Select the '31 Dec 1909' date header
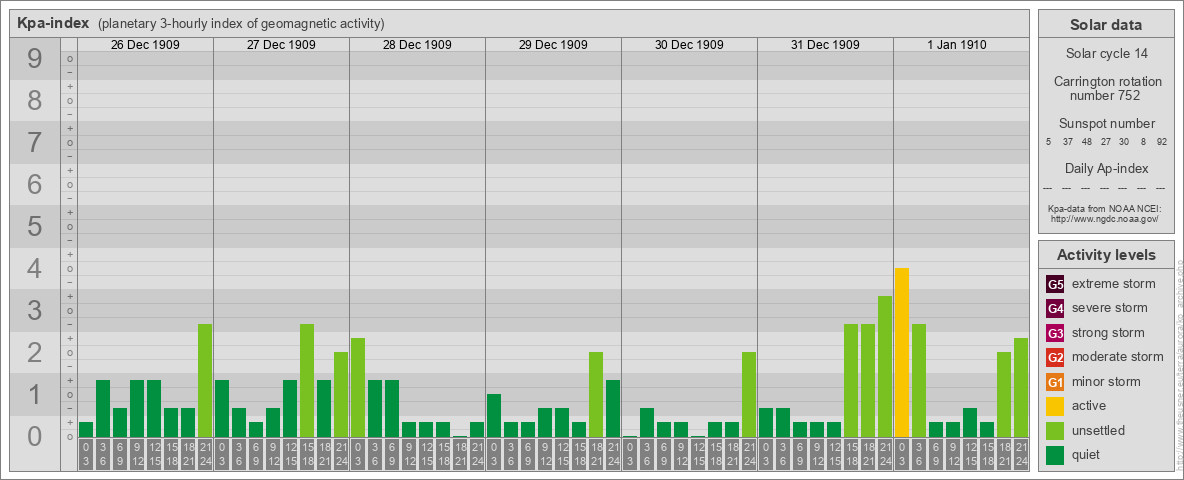Viewport: 1184px width, 480px height. pos(825,45)
